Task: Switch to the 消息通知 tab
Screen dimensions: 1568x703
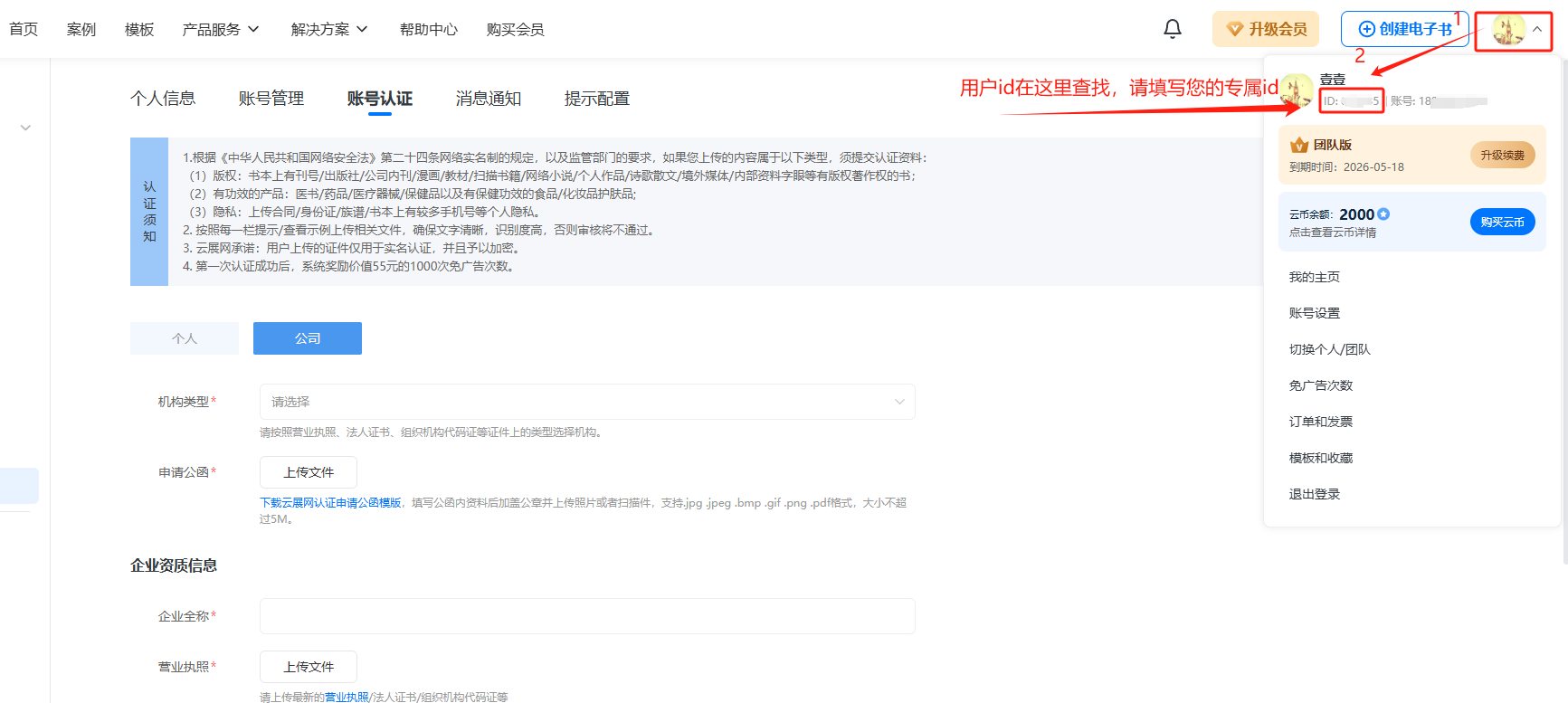Action: tap(489, 99)
